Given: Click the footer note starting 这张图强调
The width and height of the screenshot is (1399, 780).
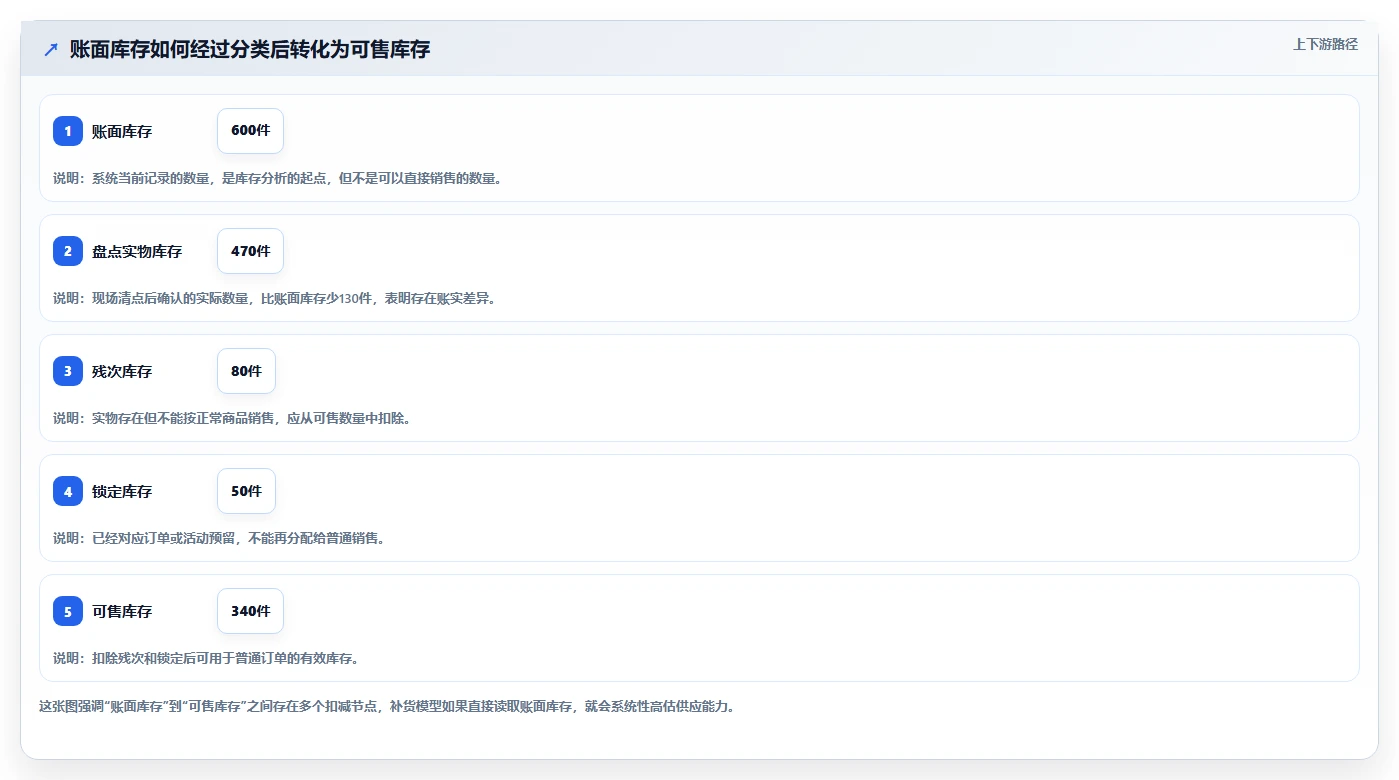Looking at the screenshot, I should [387, 706].
